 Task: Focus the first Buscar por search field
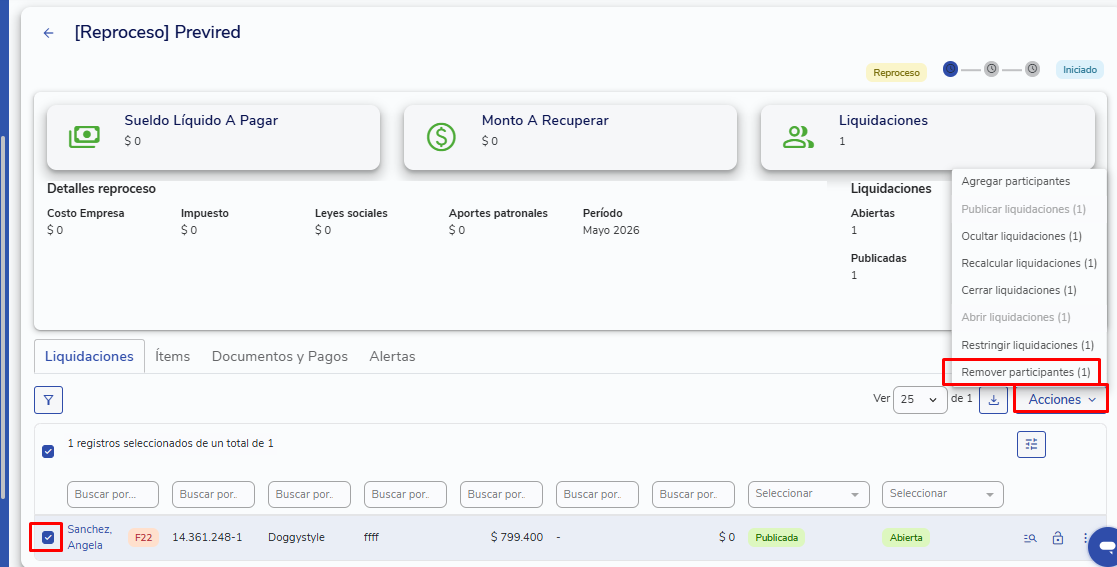113,494
